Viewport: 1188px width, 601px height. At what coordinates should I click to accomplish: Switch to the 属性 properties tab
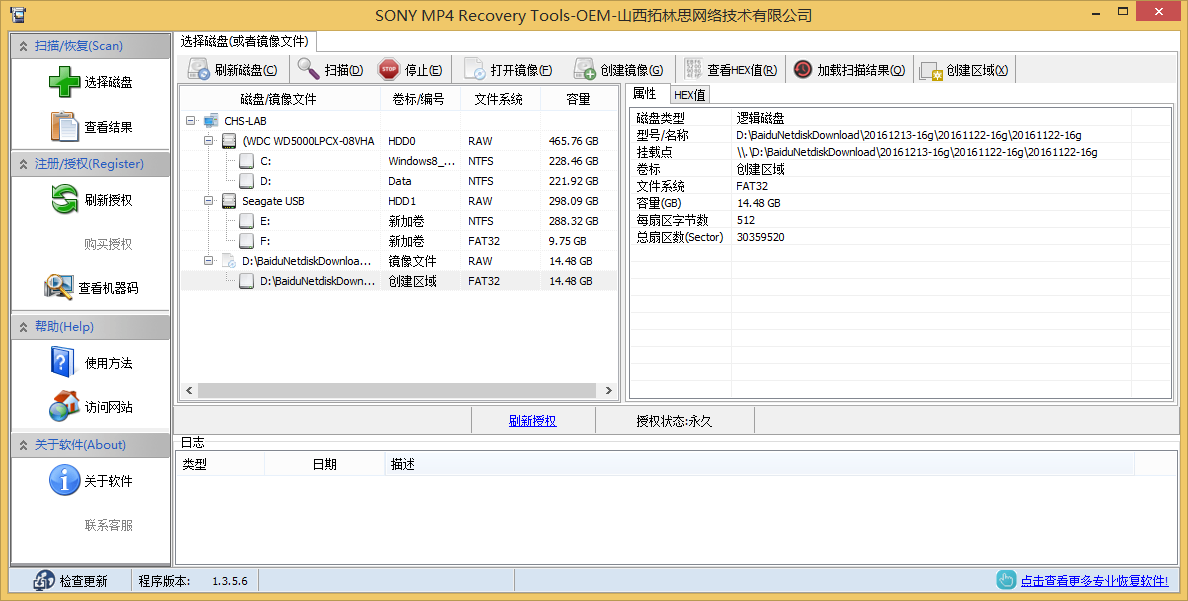click(x=645, y=93)
